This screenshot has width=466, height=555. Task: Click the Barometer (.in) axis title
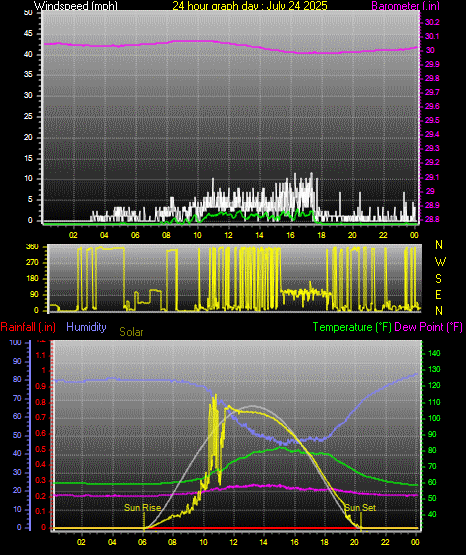(x=405, y=6)
